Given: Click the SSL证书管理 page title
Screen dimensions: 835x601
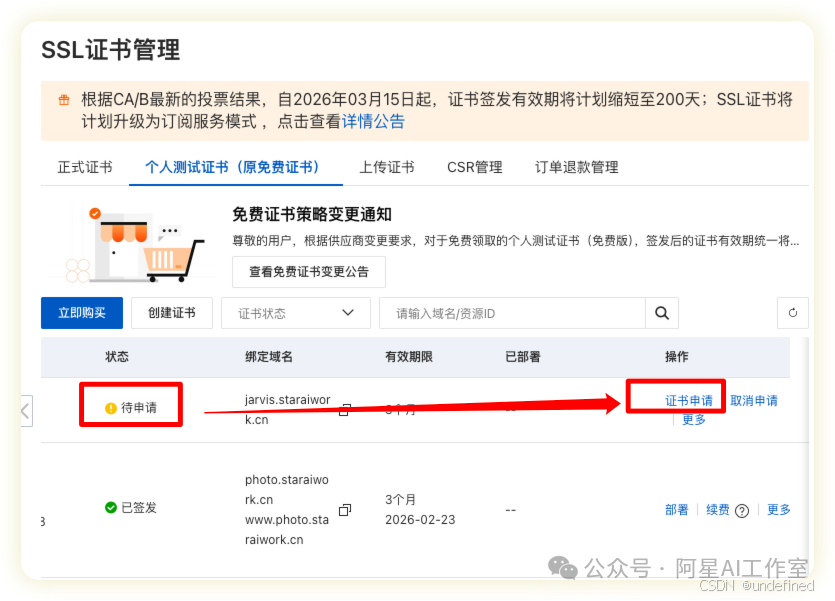Looking at the screenshot, I should pyautogui.click(x=111, y=50).
